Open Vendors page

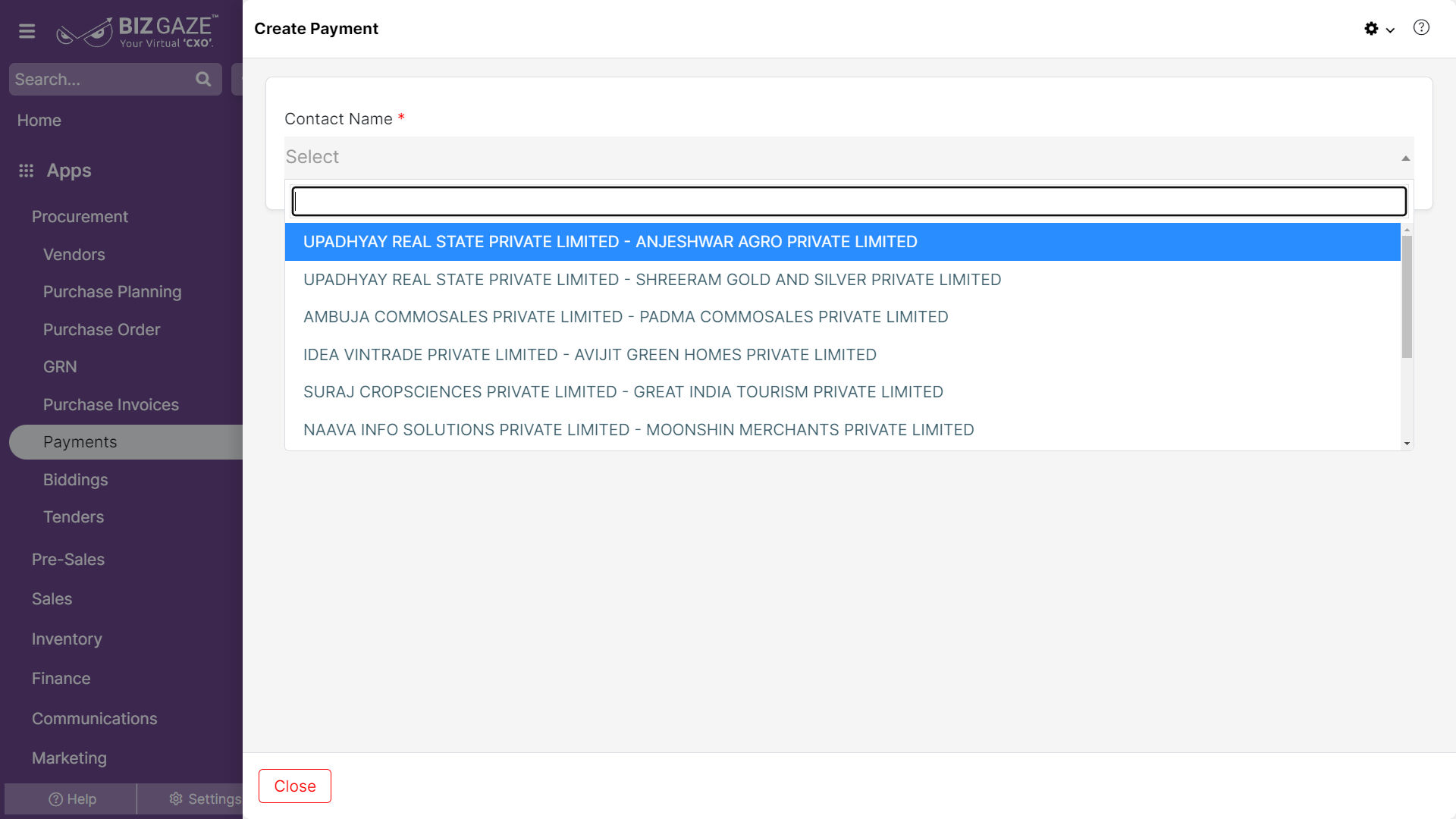click(x=74, y=255)
